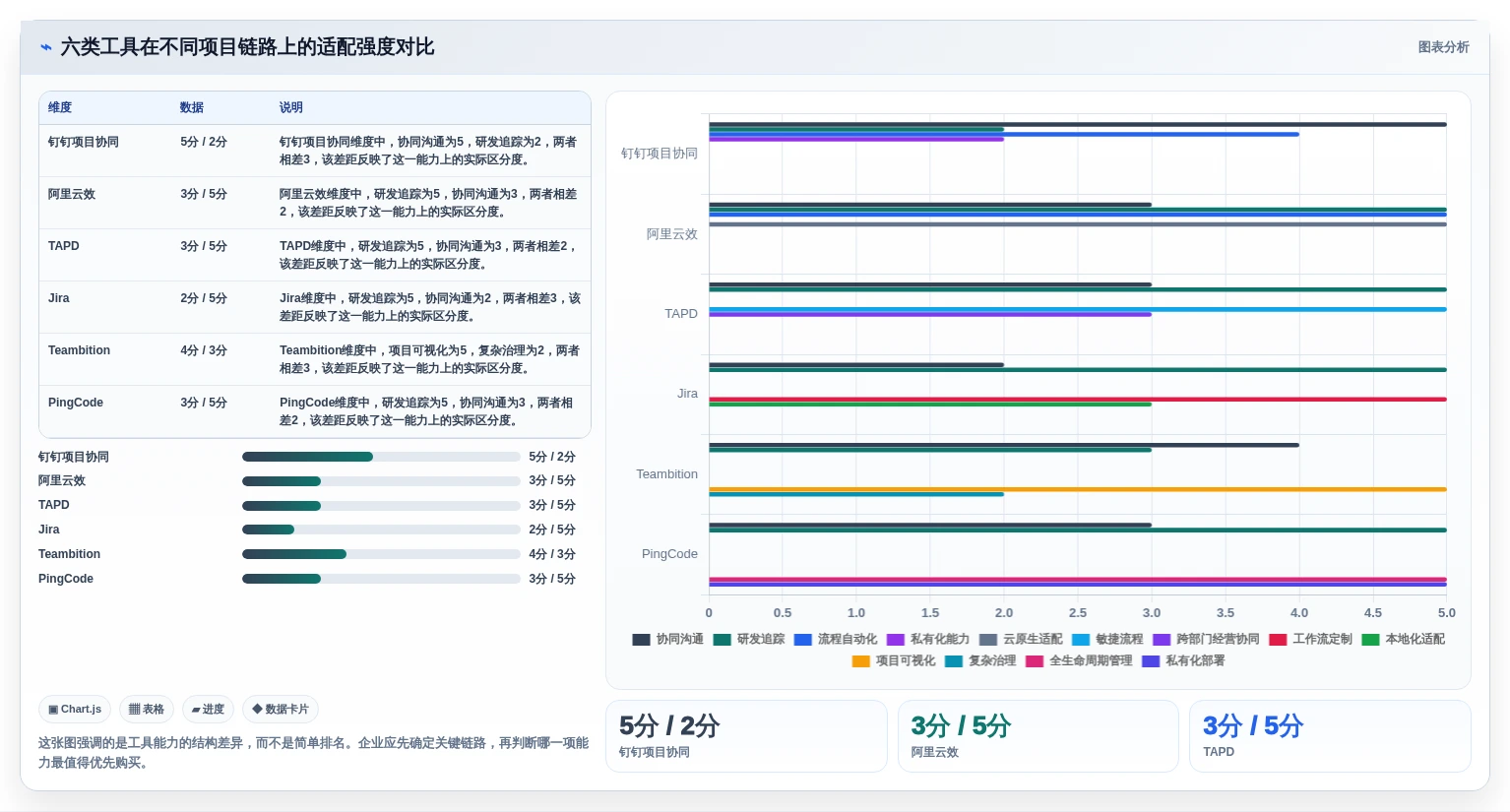Click the PingCode progress bar
The height and width of the screenshot is (812, 1510).
pos(381,579)
